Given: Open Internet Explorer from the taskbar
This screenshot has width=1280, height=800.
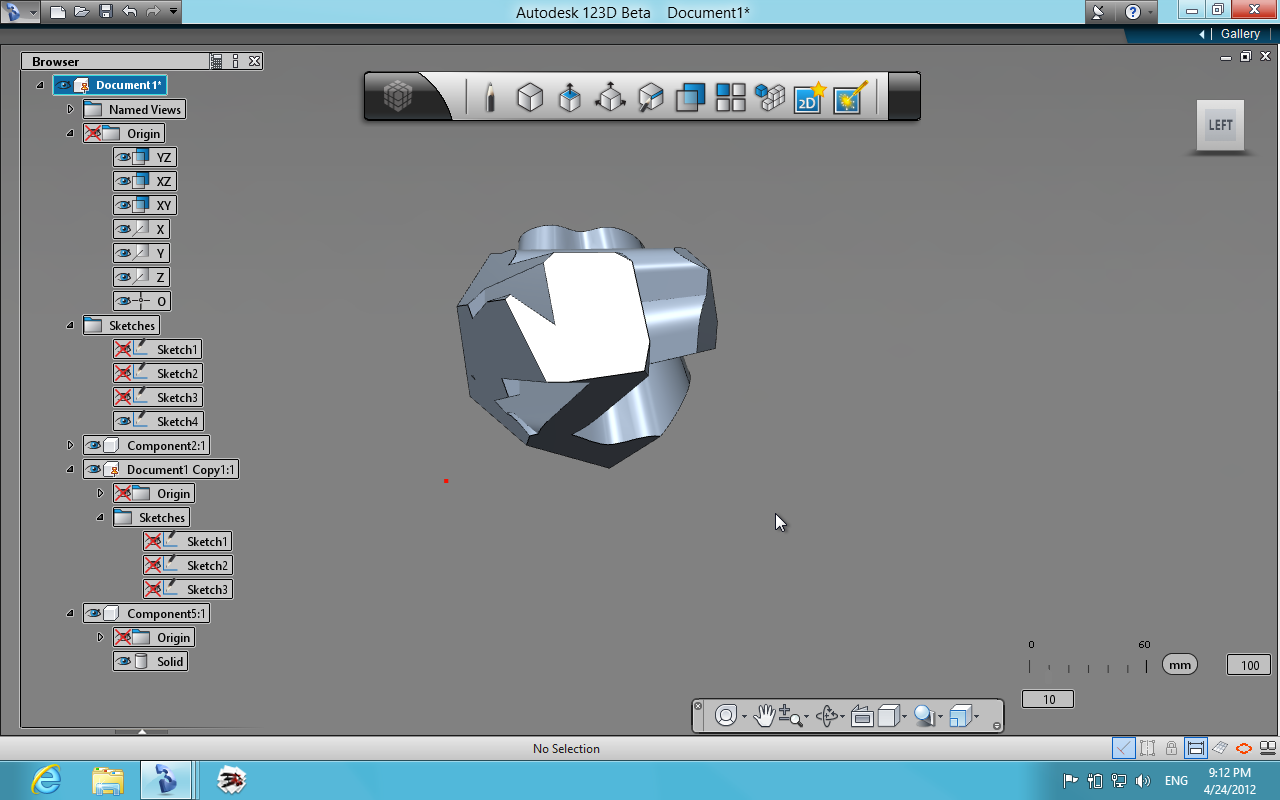Looking at the screenshot, I should click(x=46, y=780).
